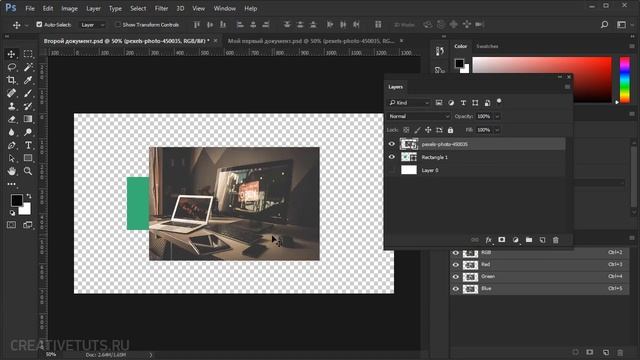This screenshot has width=640, height=360.
Task: Select the Eraser tool
Action: click(x=11, y=119)
